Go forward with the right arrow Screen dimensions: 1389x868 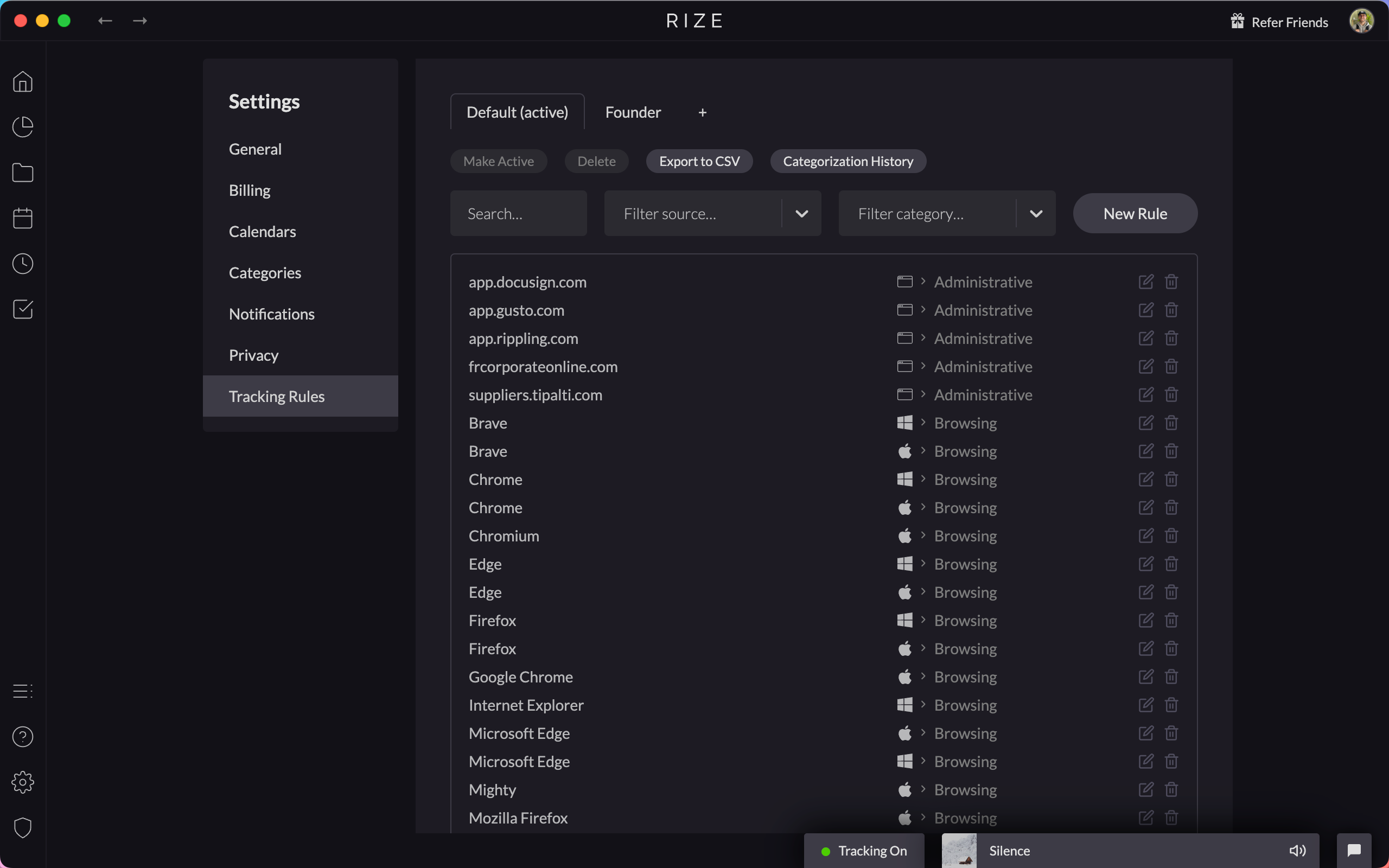coord(140,21)
